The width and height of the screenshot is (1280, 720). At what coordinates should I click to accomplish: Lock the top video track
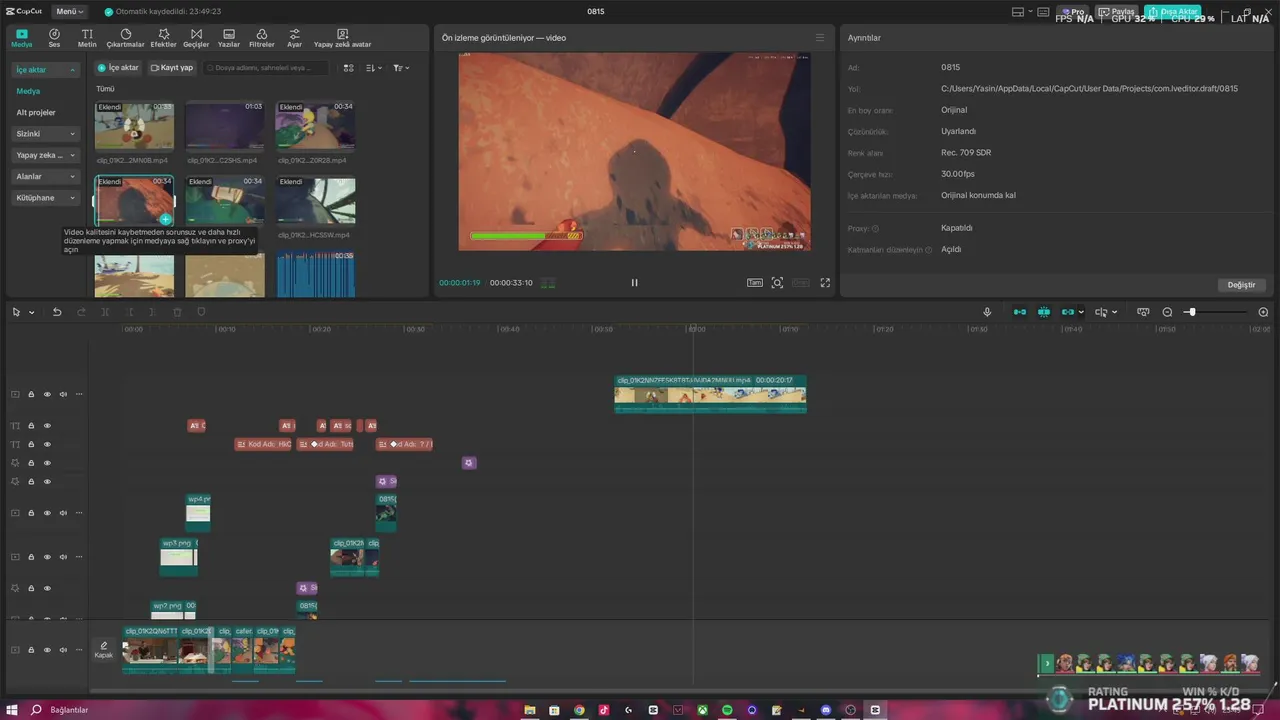point(31,394)
